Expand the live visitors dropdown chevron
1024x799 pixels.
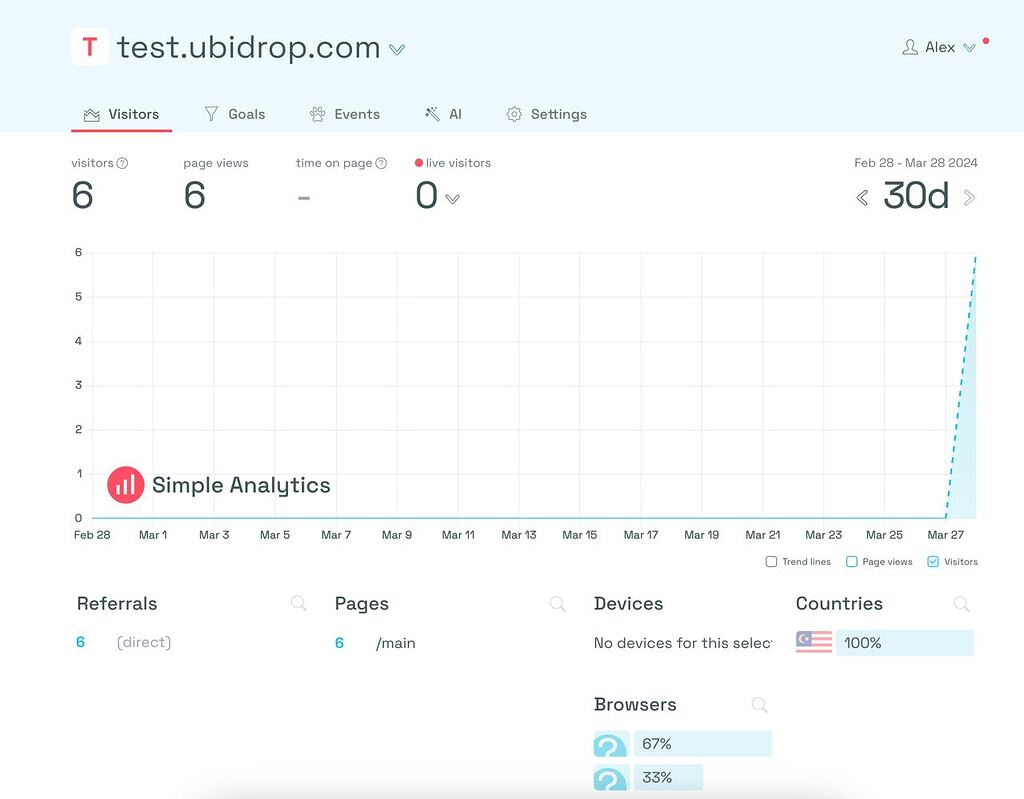coord(453,199)
